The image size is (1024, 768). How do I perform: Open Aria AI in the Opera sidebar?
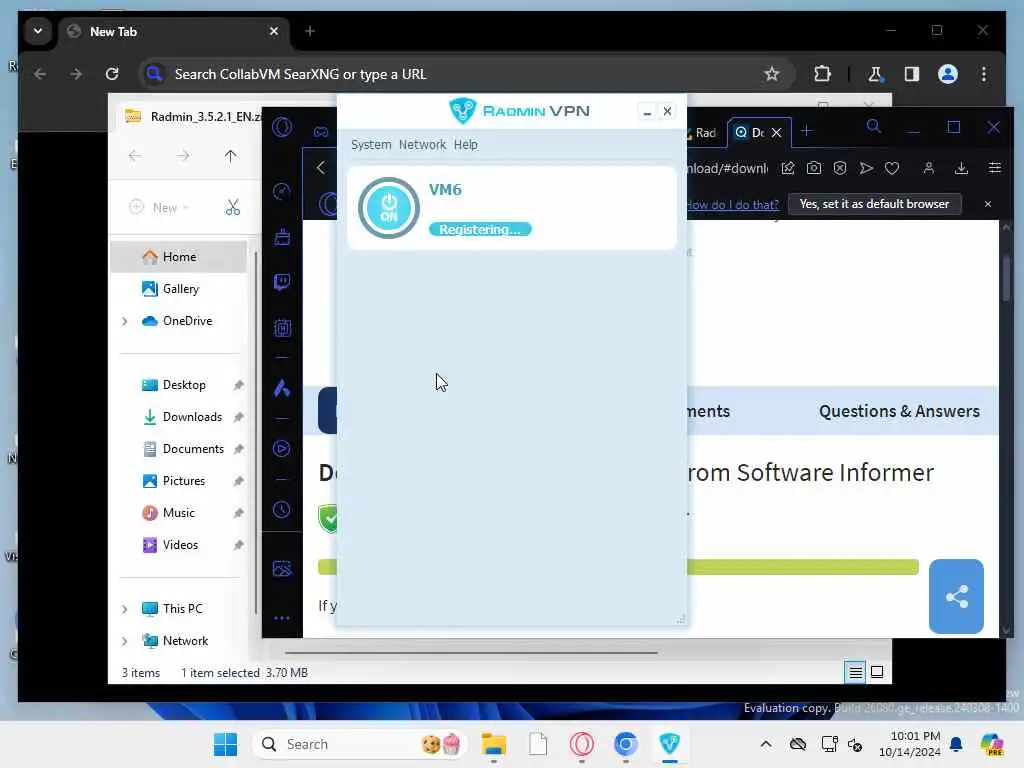[282, 389]
